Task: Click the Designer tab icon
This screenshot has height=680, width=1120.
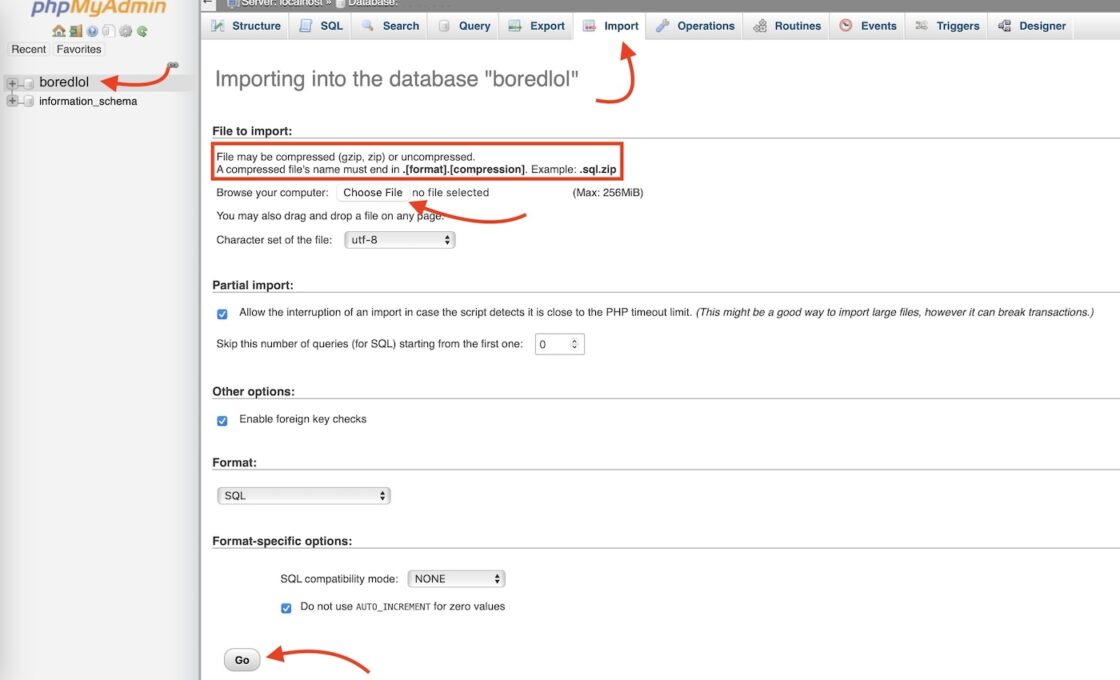Action: [1004, 26]
